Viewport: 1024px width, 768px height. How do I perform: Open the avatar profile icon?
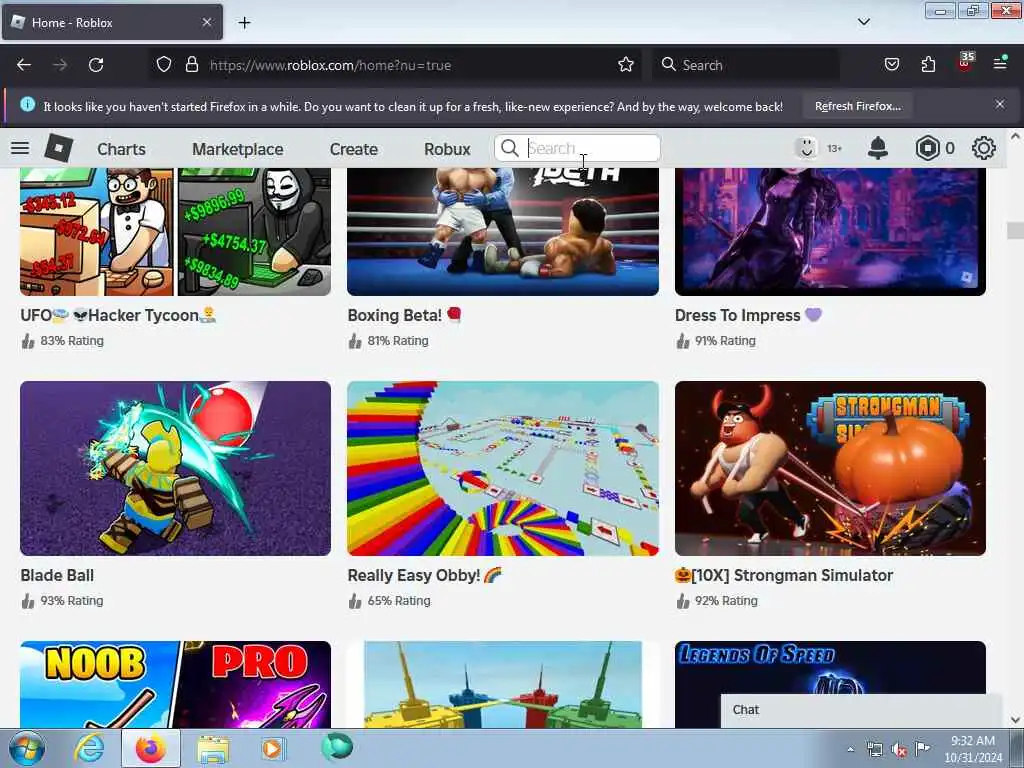807,148
